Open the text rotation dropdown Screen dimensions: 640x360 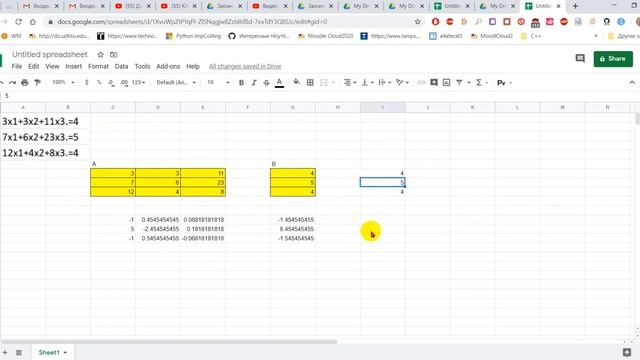tap(402, 82)
